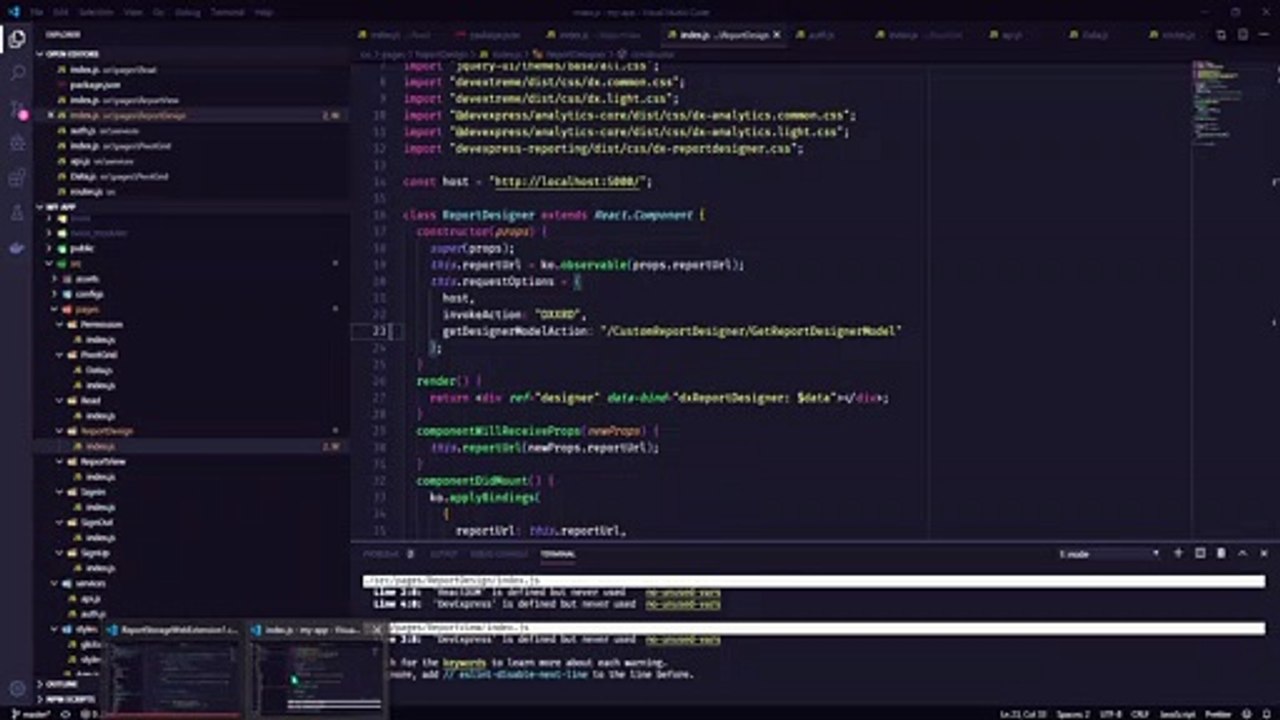This screenshot has width=1280, height=720.
Task: Open Source Control view with pink badge
Action: click(16, 108)
